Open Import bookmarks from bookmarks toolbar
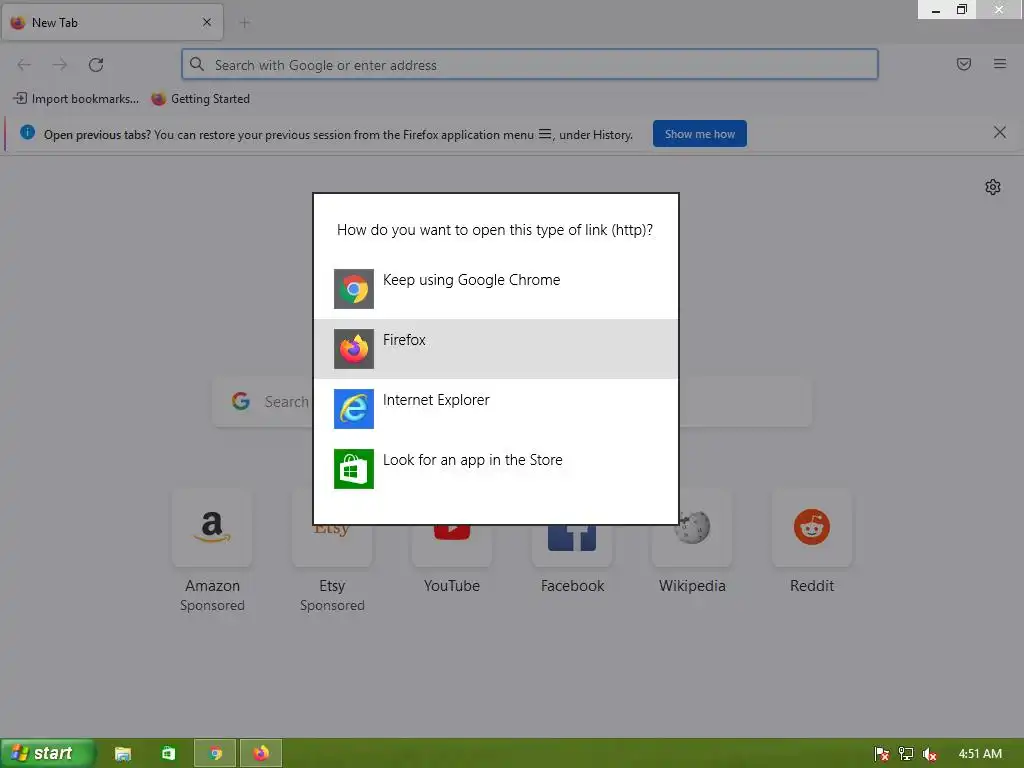This screenshot has width=1024, height=768. click(76, 99)
